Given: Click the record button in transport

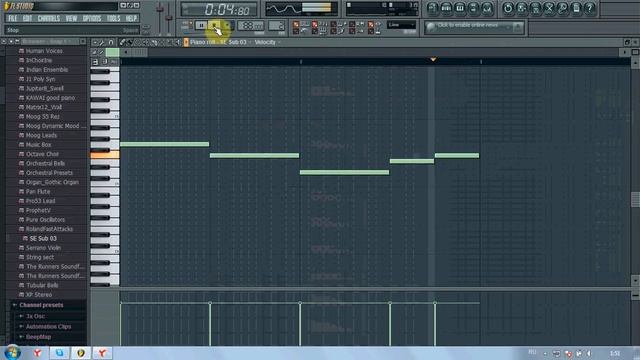Looking at the screenshot, I should pyautogui.click(x=228, y=26).
